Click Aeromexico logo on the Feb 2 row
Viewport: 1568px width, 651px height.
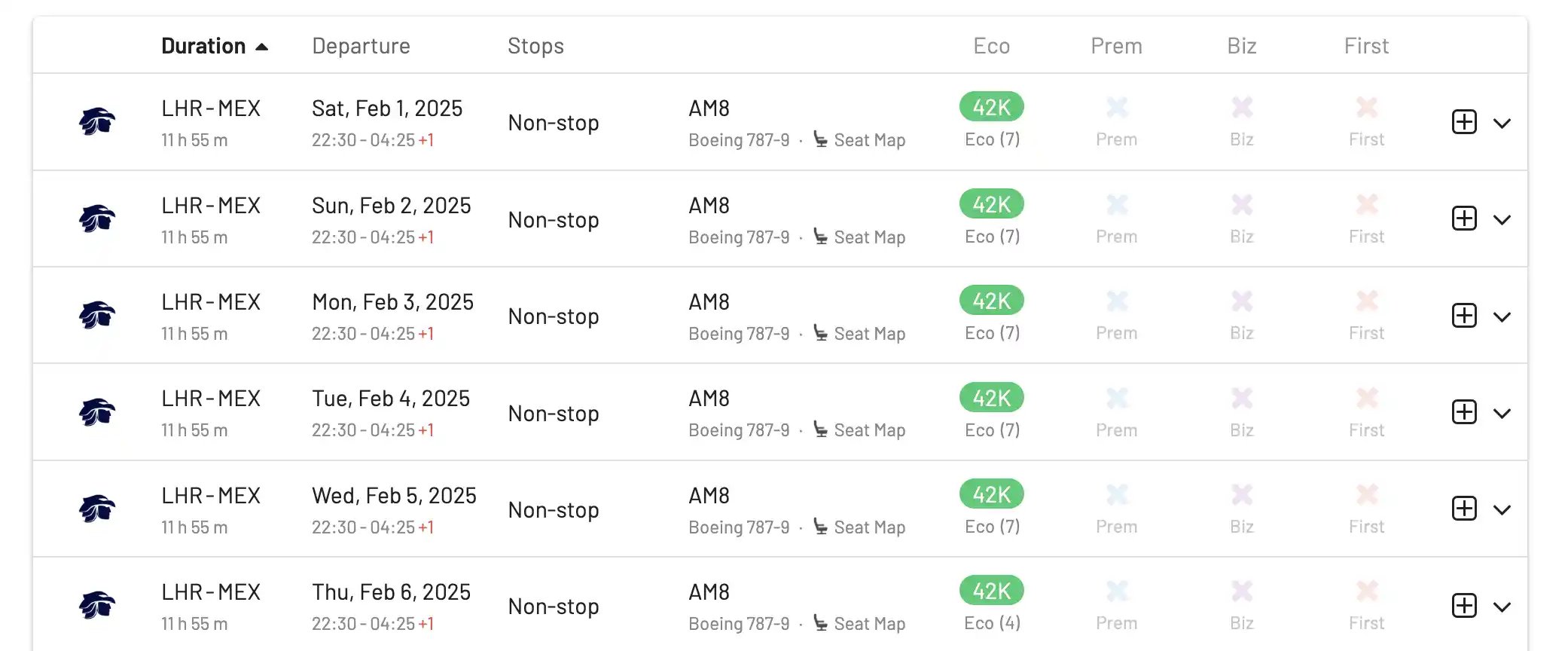pyautogui.click(x=97, y=219)
